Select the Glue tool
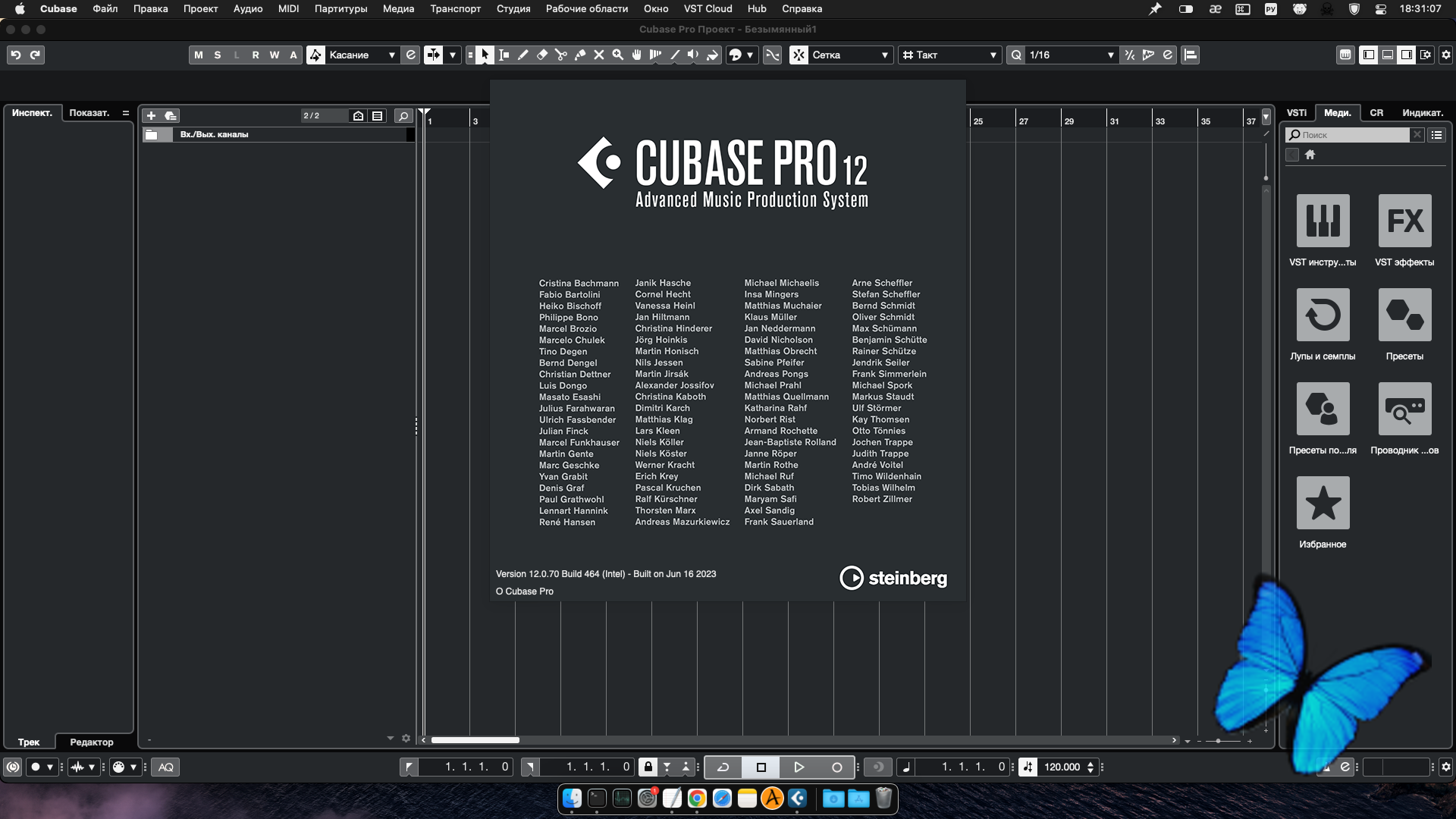The image size is (1456, 819). point(580,55)
